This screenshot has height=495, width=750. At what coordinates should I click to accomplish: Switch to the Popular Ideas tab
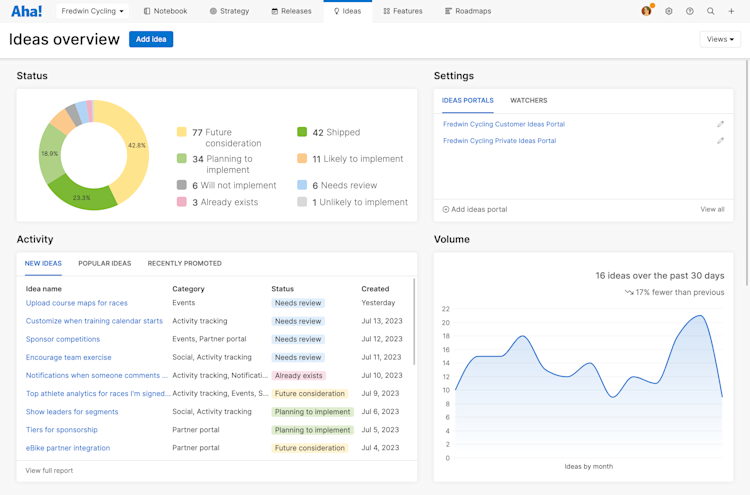pos(105,264)
